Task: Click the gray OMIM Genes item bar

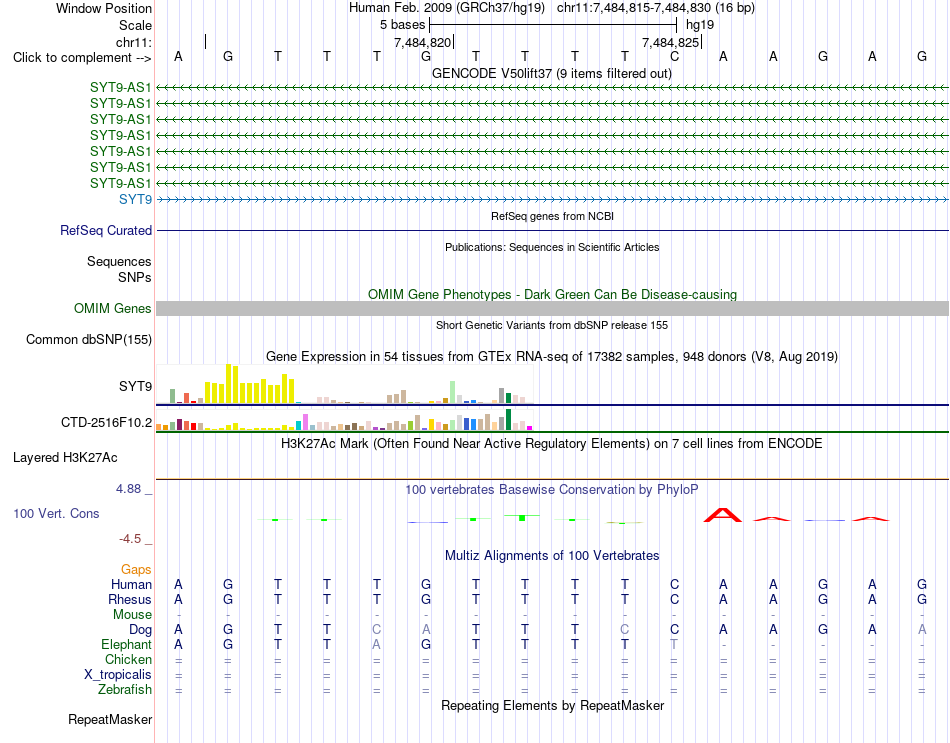Action: click(x=553, y=308)
